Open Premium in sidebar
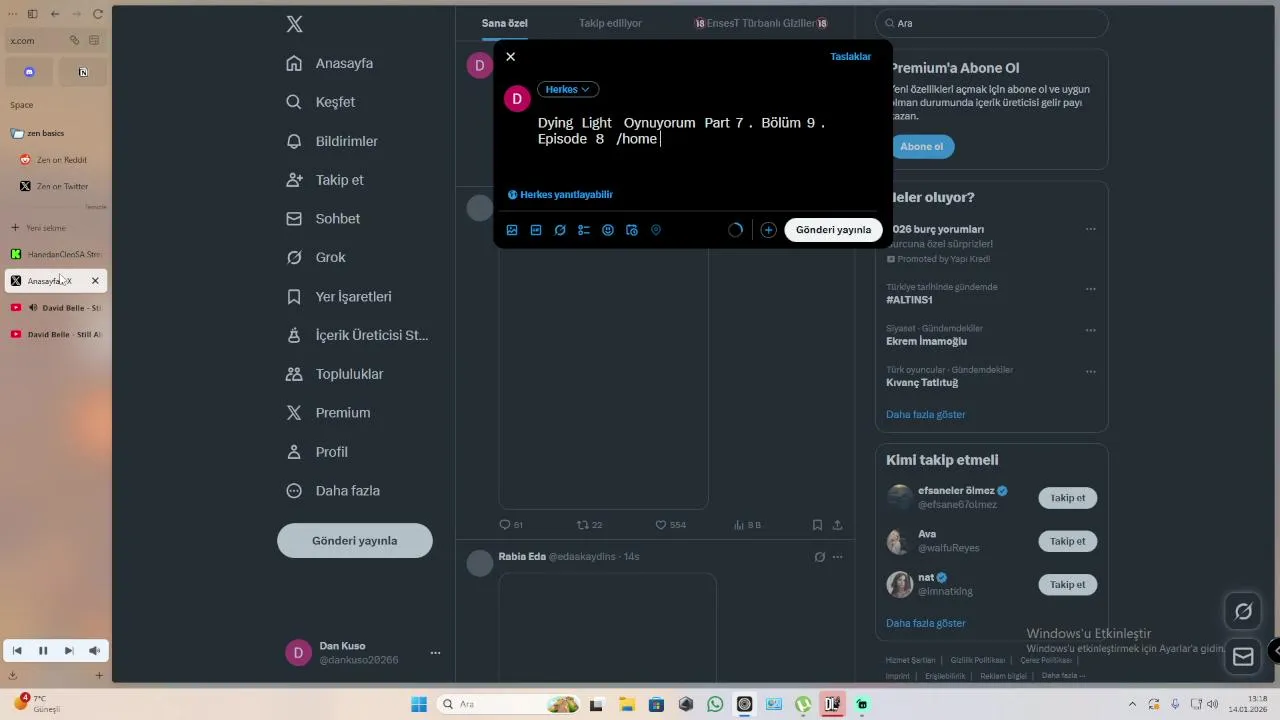 (x=329, y=413)
